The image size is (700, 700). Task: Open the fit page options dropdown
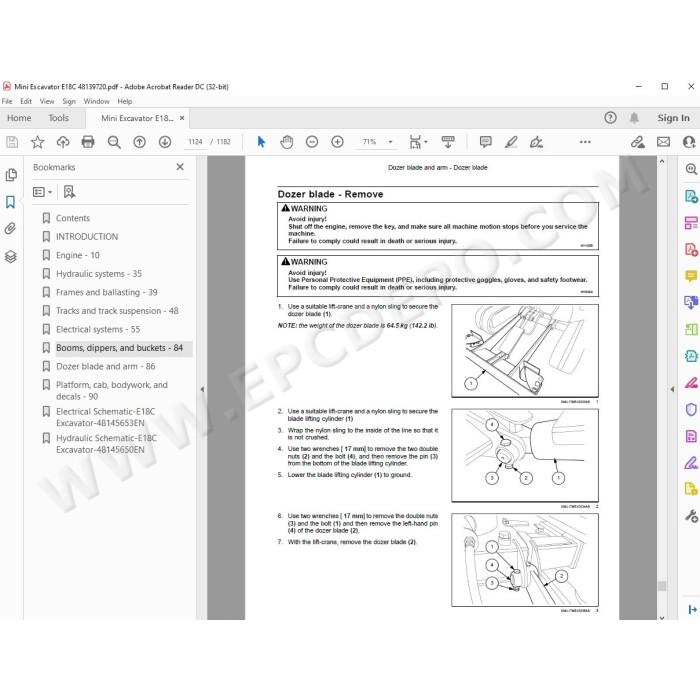click(418, 142)
